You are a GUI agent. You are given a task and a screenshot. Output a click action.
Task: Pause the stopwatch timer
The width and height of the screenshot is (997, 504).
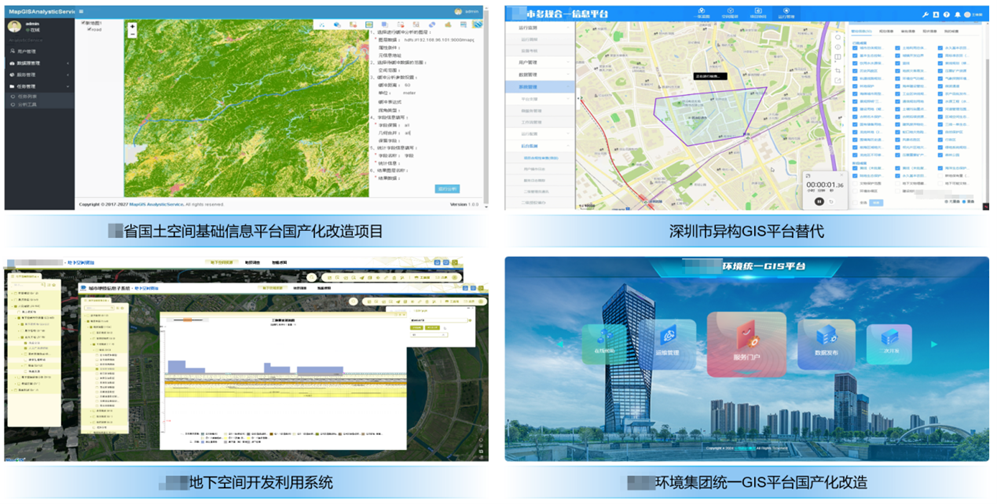[818, 200]
